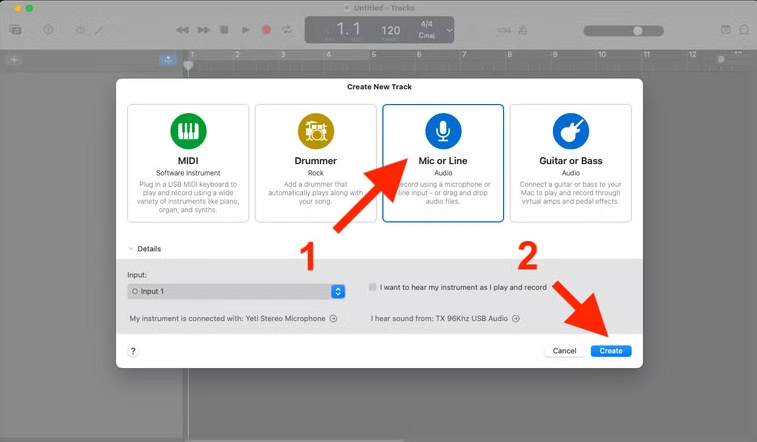This screenshot has width=757, height=442.
Task: Cancel the Create New Track dialog
Action: pyautogui.click(x=564, y=351)
